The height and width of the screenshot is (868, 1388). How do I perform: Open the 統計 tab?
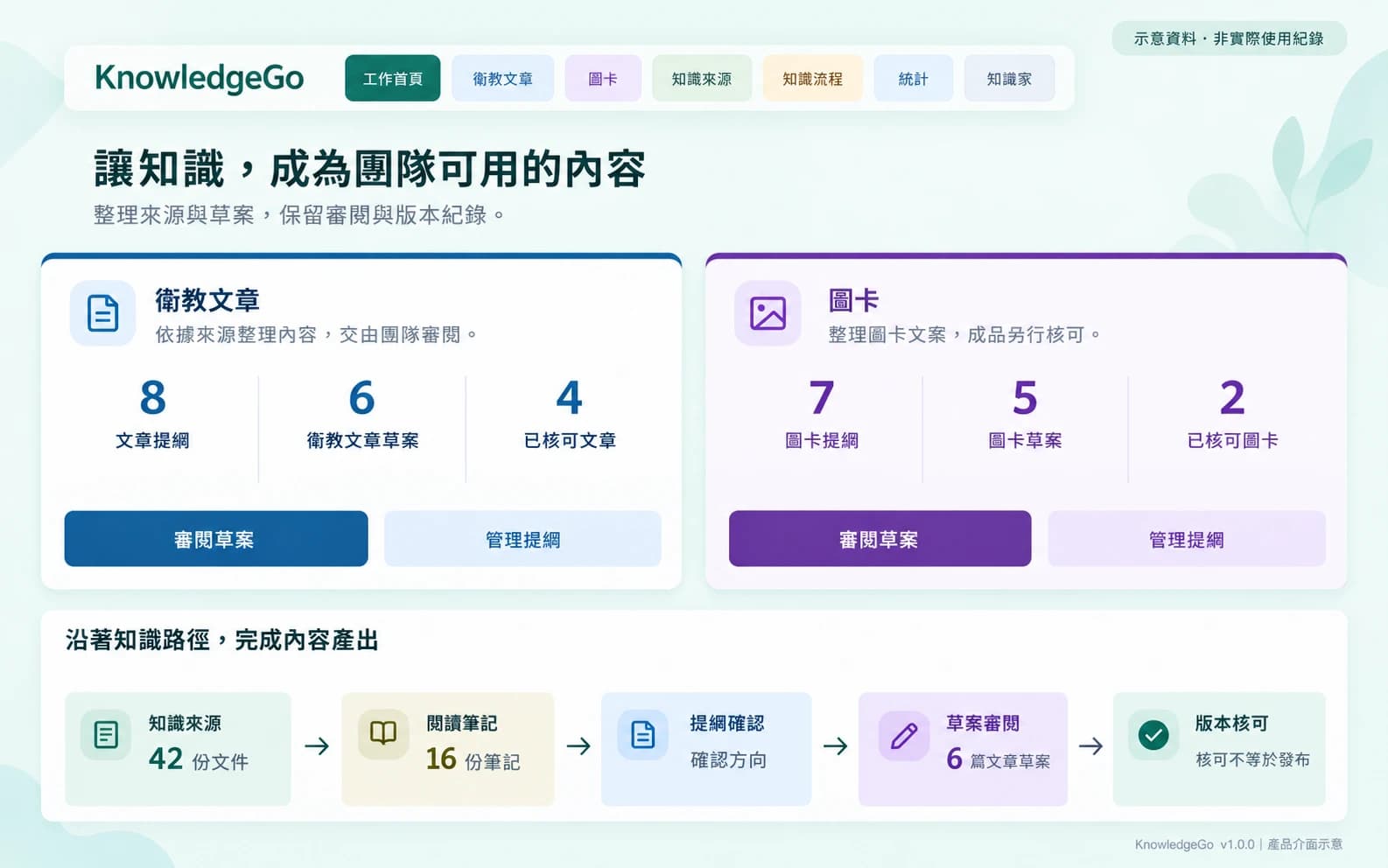(914, 79)
